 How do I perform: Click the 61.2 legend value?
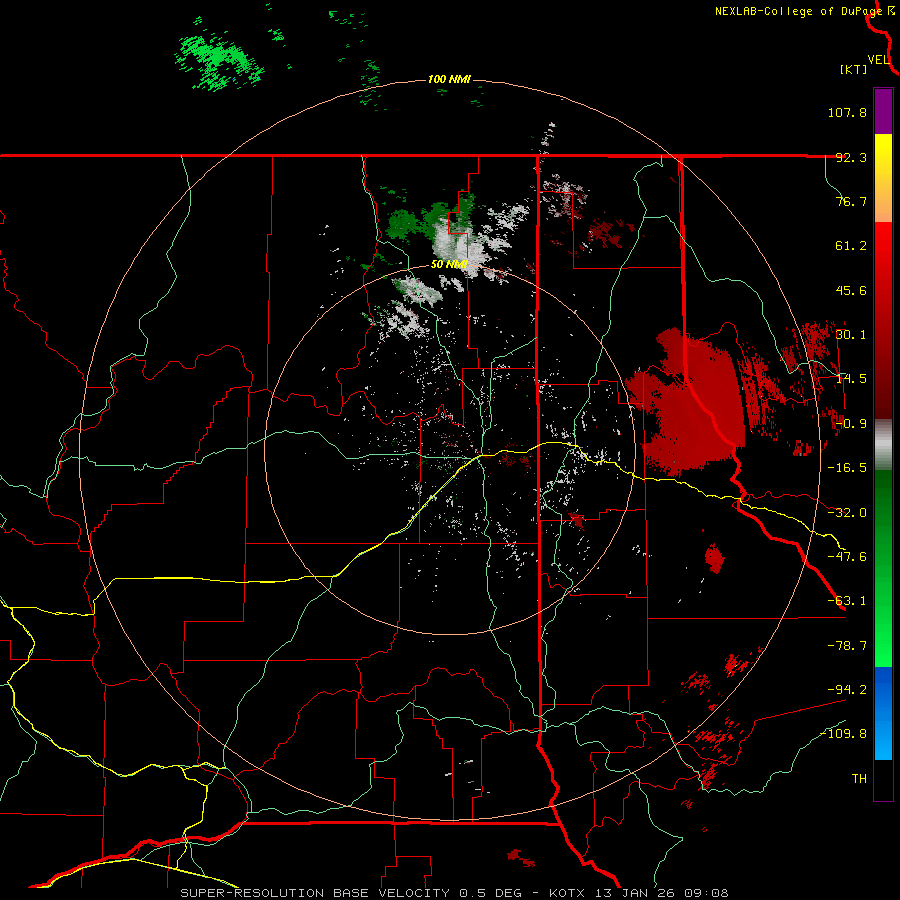851,246
